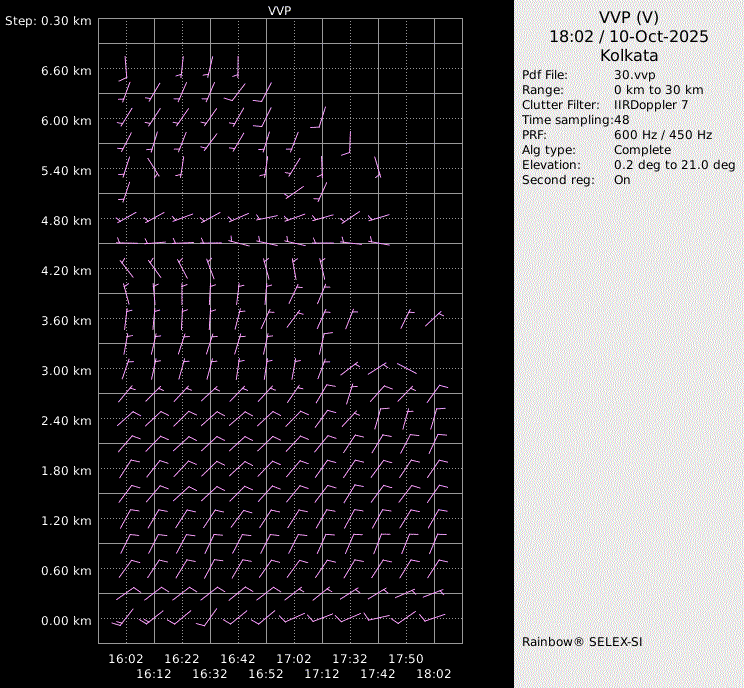
Task: Click the PRF value '600 Hz / 450 Hz'
Action: [663, 135]
